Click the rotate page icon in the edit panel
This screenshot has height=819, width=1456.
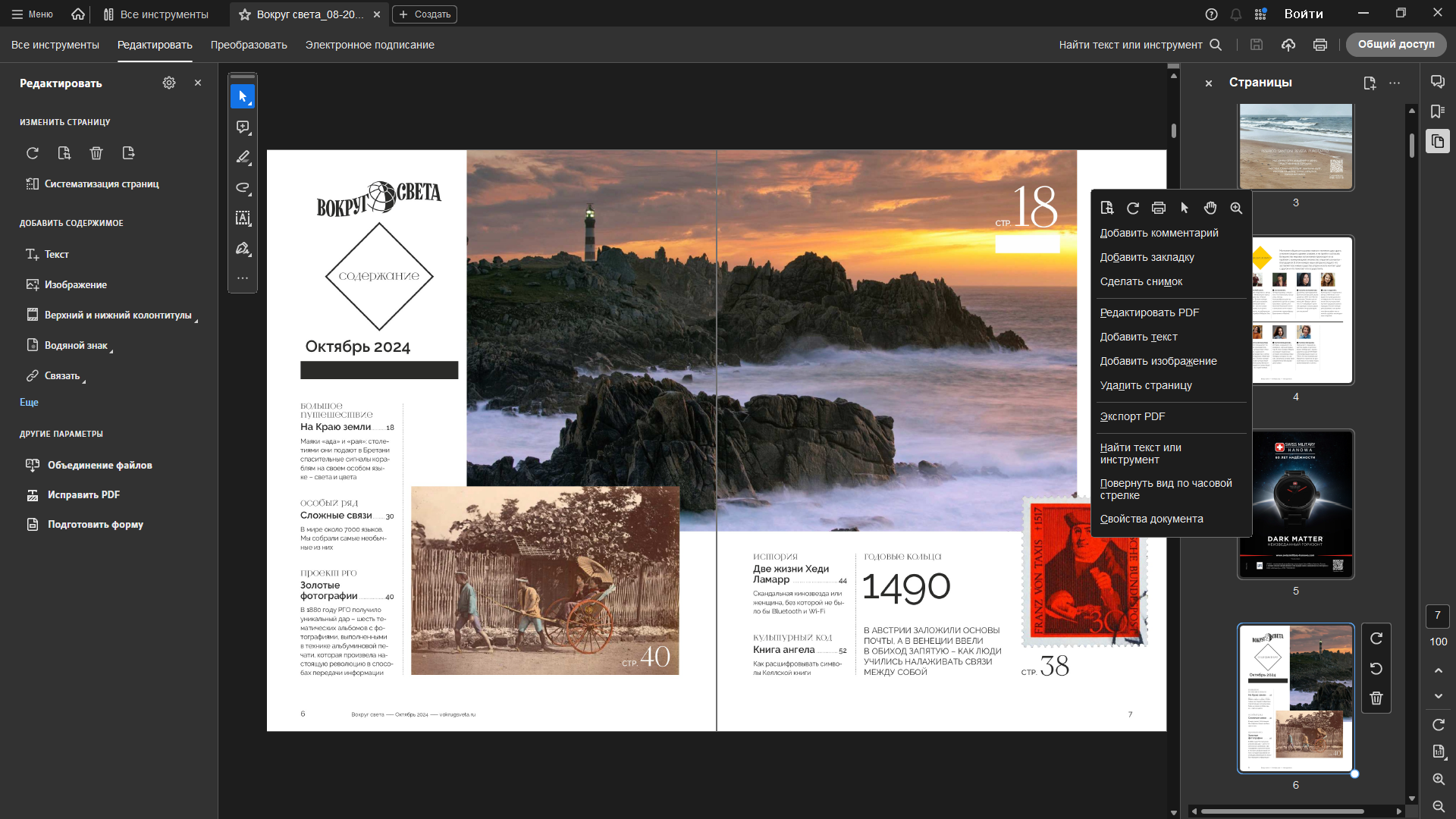point(33,153)
